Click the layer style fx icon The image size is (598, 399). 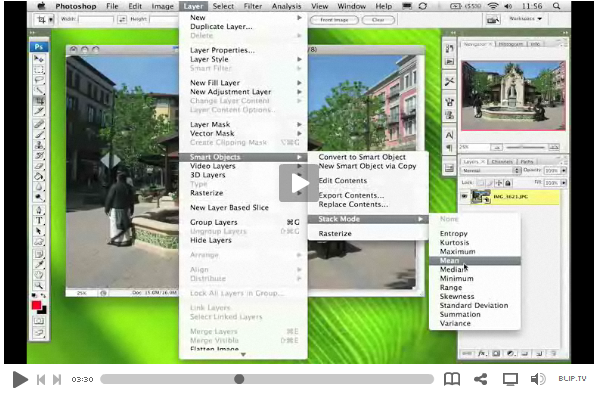coord(482,354)
